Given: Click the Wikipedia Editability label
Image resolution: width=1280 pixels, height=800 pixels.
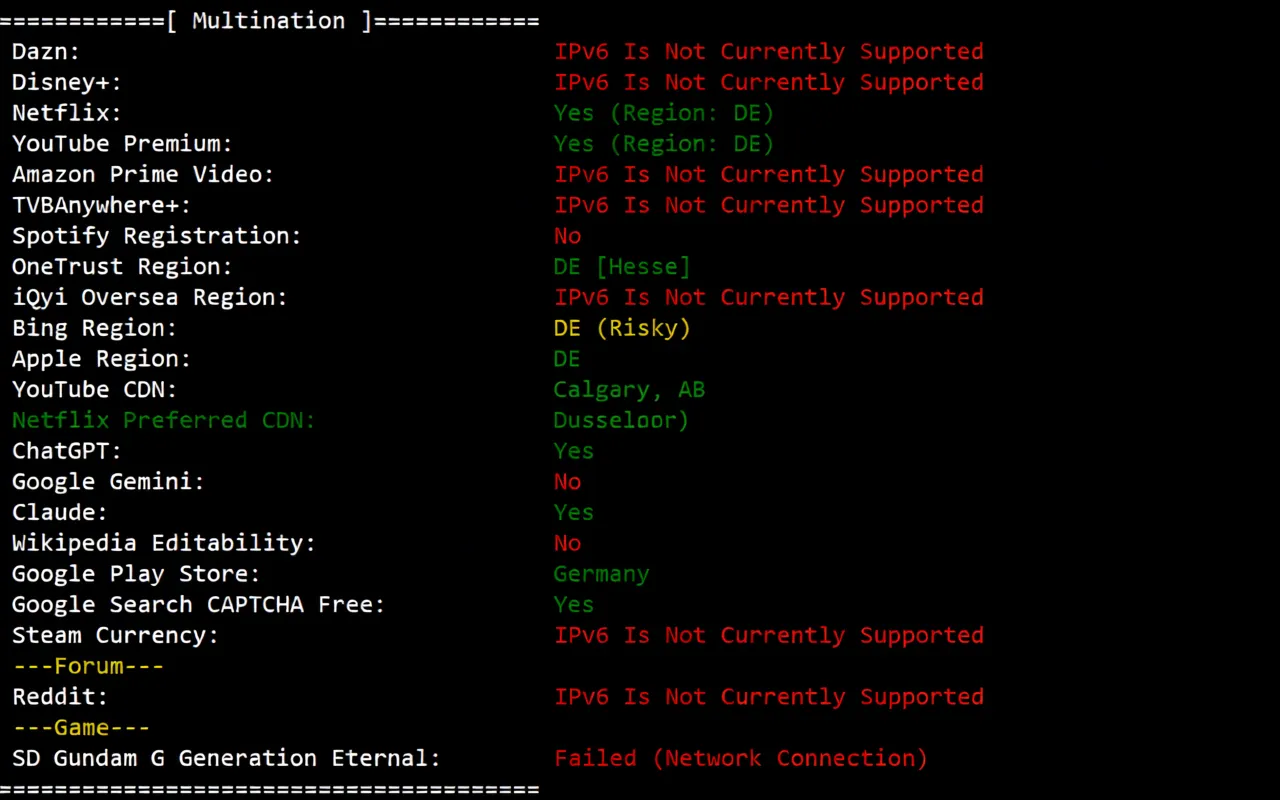Looking at the screenshot, I should click(163, 543).
